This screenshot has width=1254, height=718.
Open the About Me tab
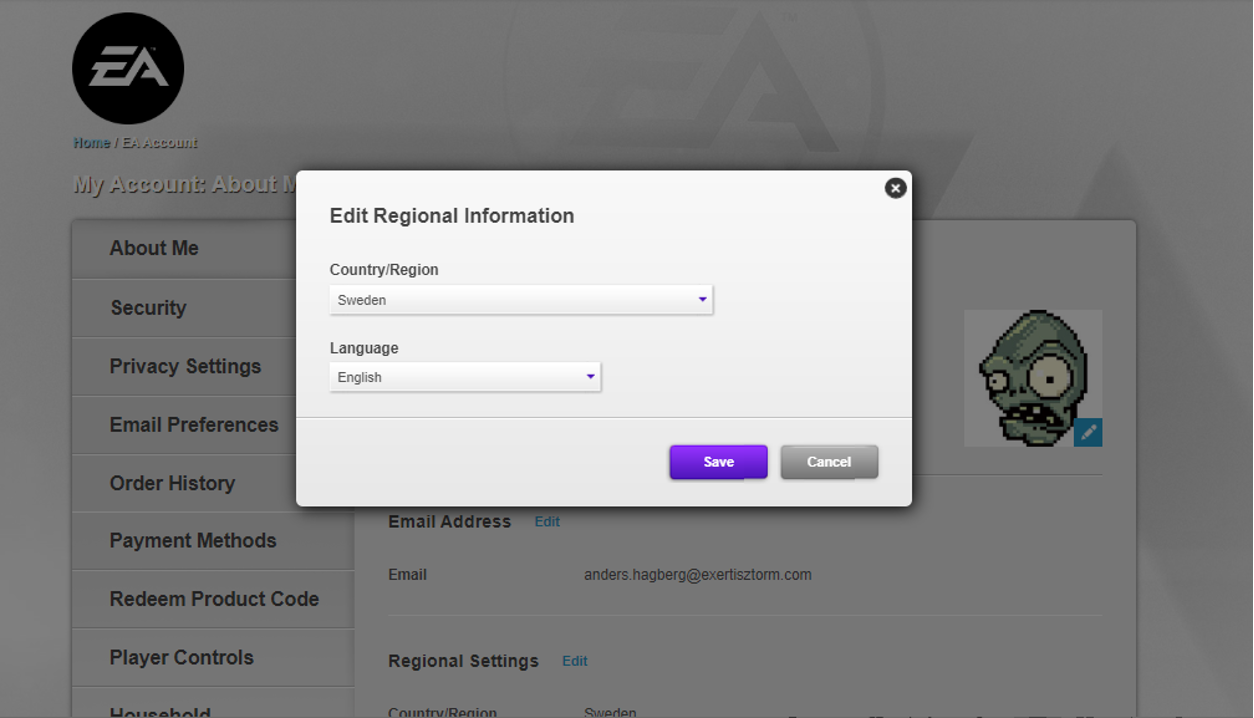tap(154, 249)
